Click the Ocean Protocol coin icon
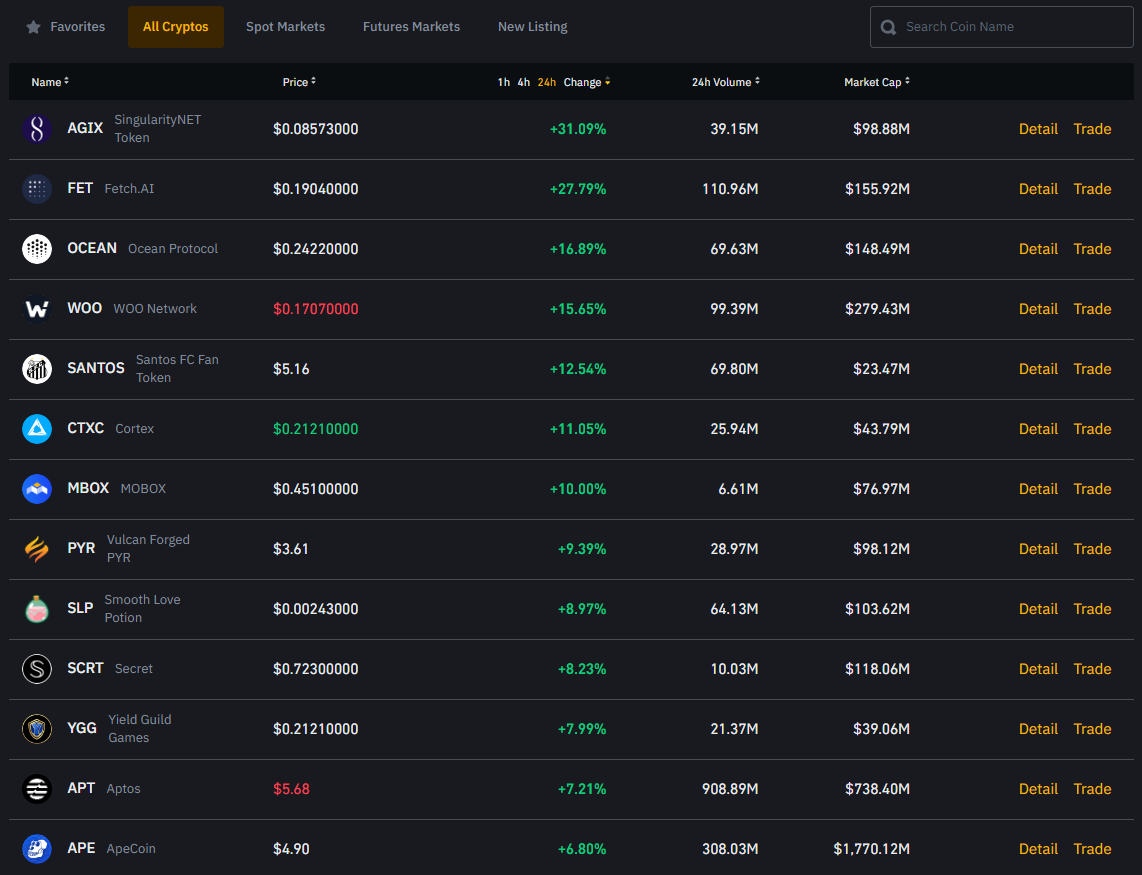Screen dimensions: 1142x875 pyautogui.click(x=37, y=249)
